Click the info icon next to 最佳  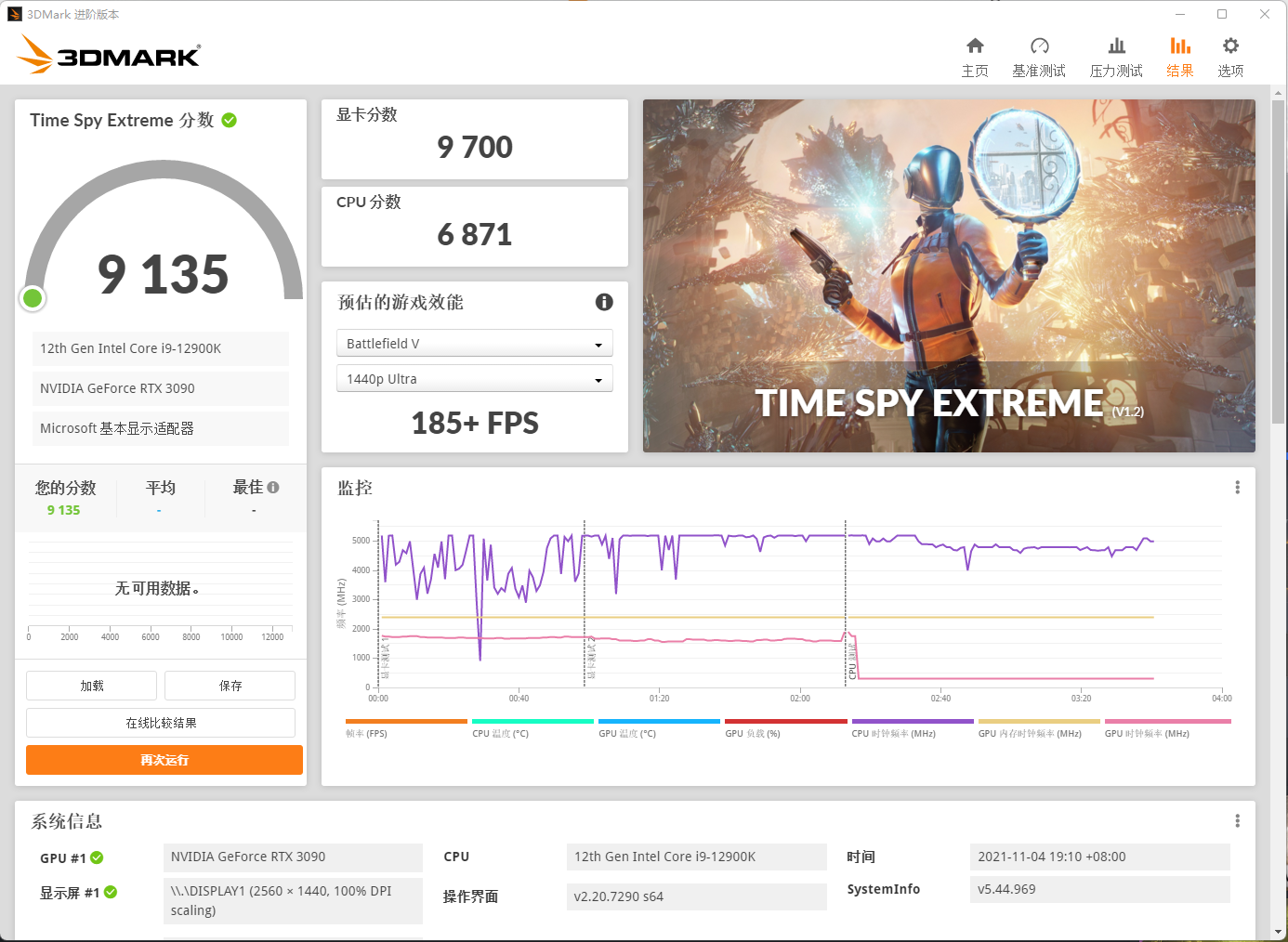[x=272, y=486]
